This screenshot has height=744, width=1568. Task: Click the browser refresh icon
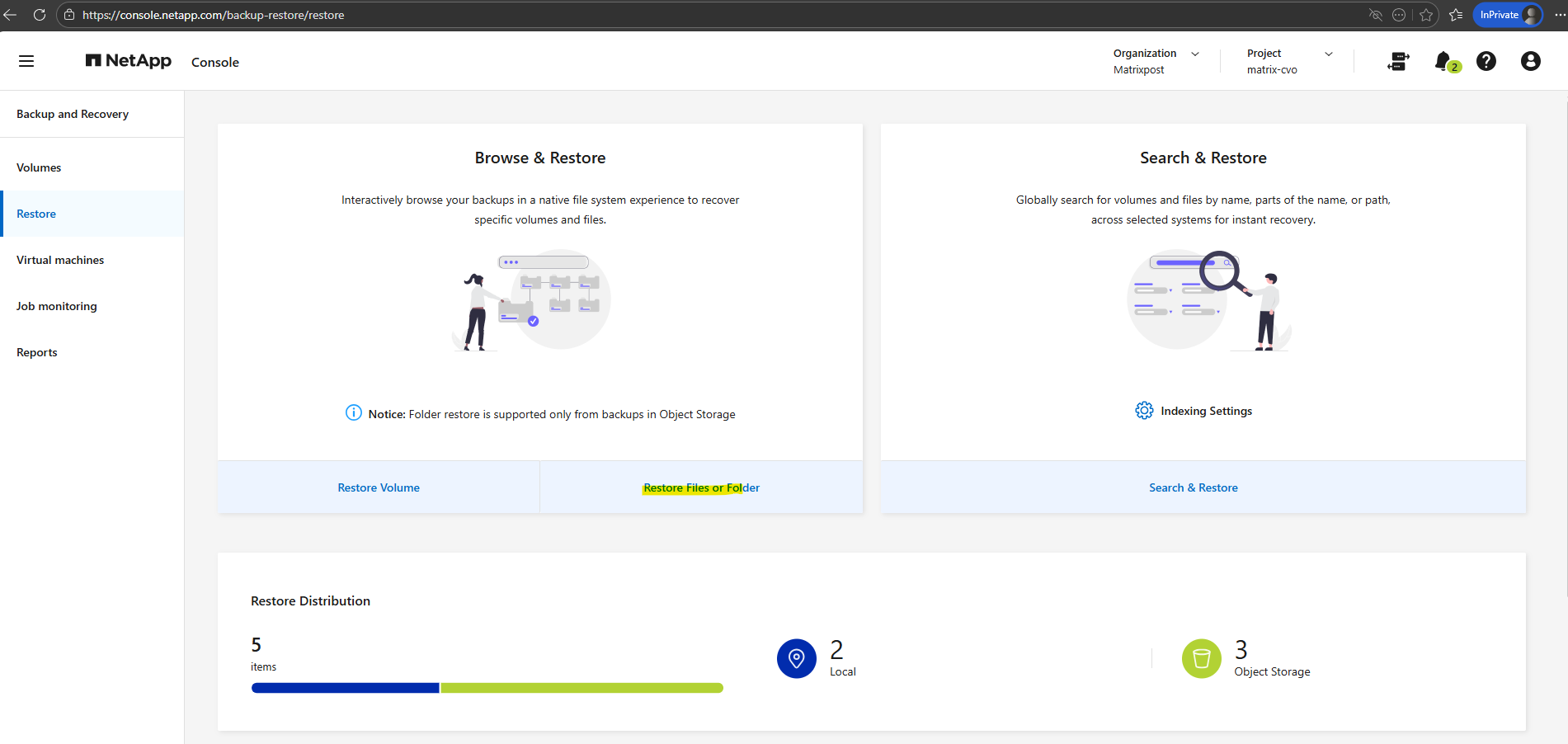pos(39,15)
